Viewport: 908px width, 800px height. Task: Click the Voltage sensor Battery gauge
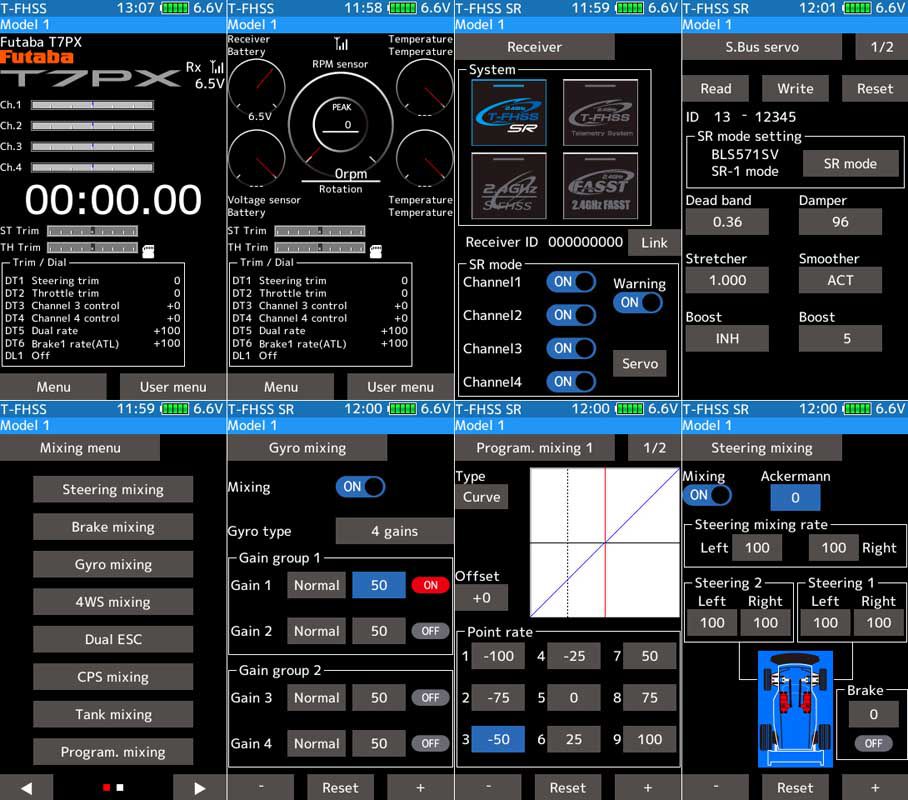(257, 158)
